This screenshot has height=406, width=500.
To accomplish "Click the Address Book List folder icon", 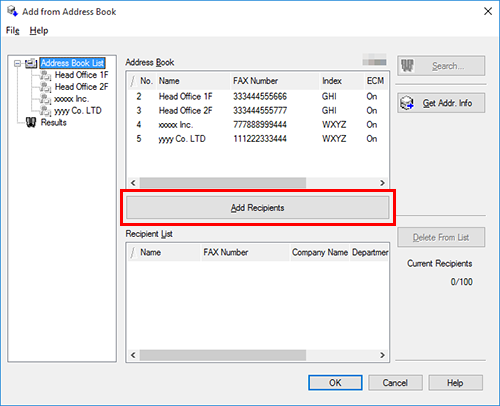I will click(31, 63).
